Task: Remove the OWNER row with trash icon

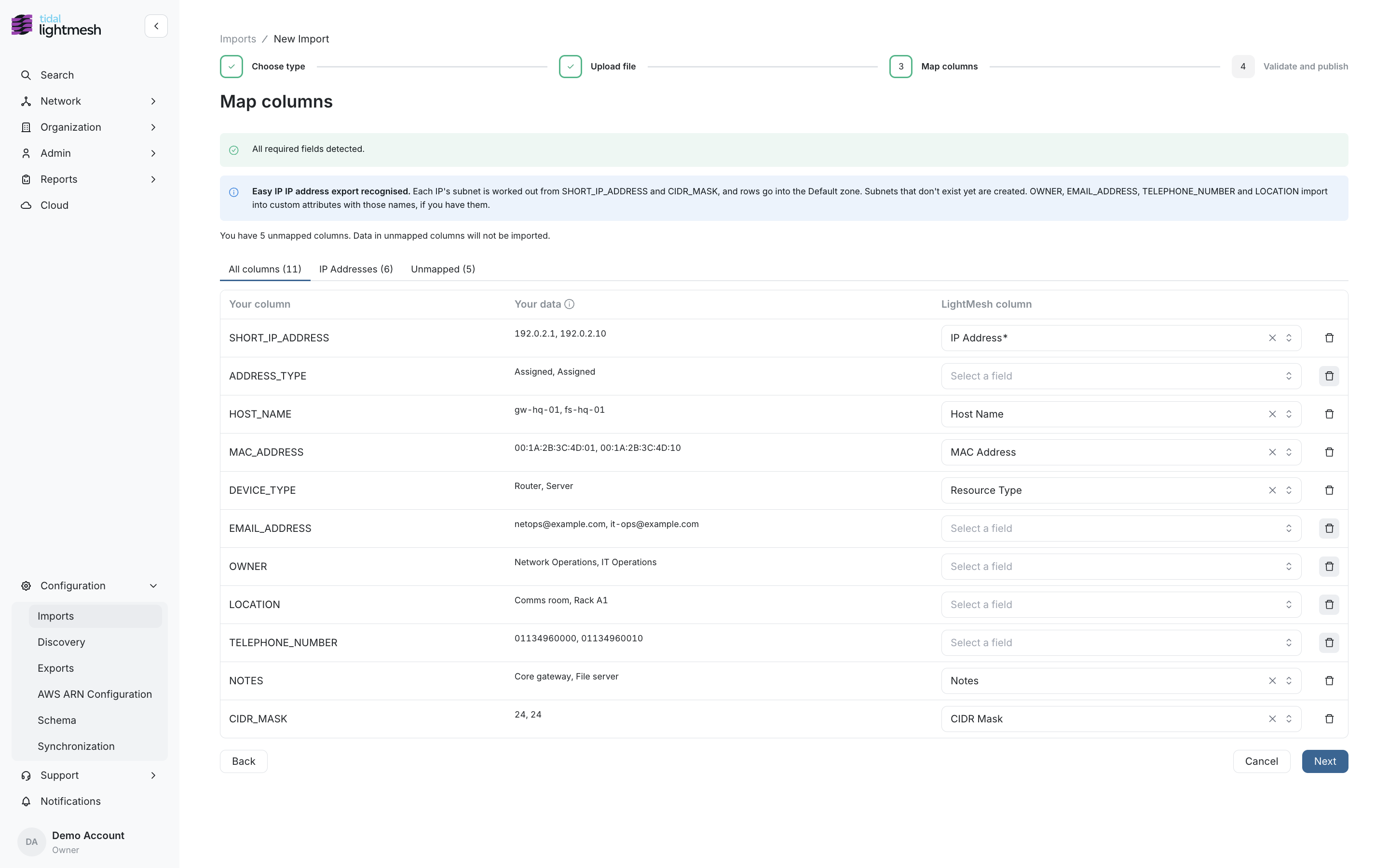Action: coord(1329,566)
